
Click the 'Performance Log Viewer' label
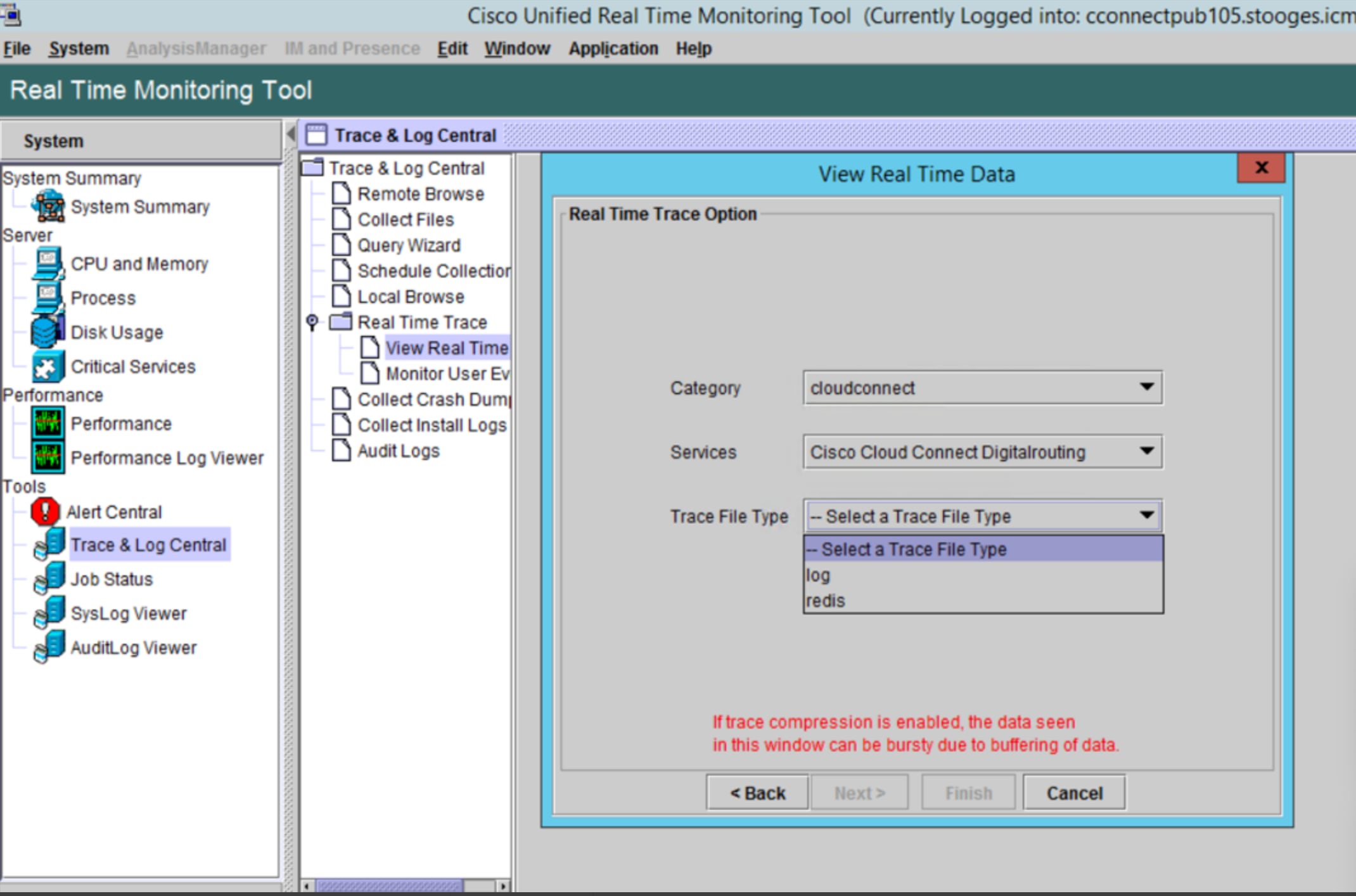(167, 458)
